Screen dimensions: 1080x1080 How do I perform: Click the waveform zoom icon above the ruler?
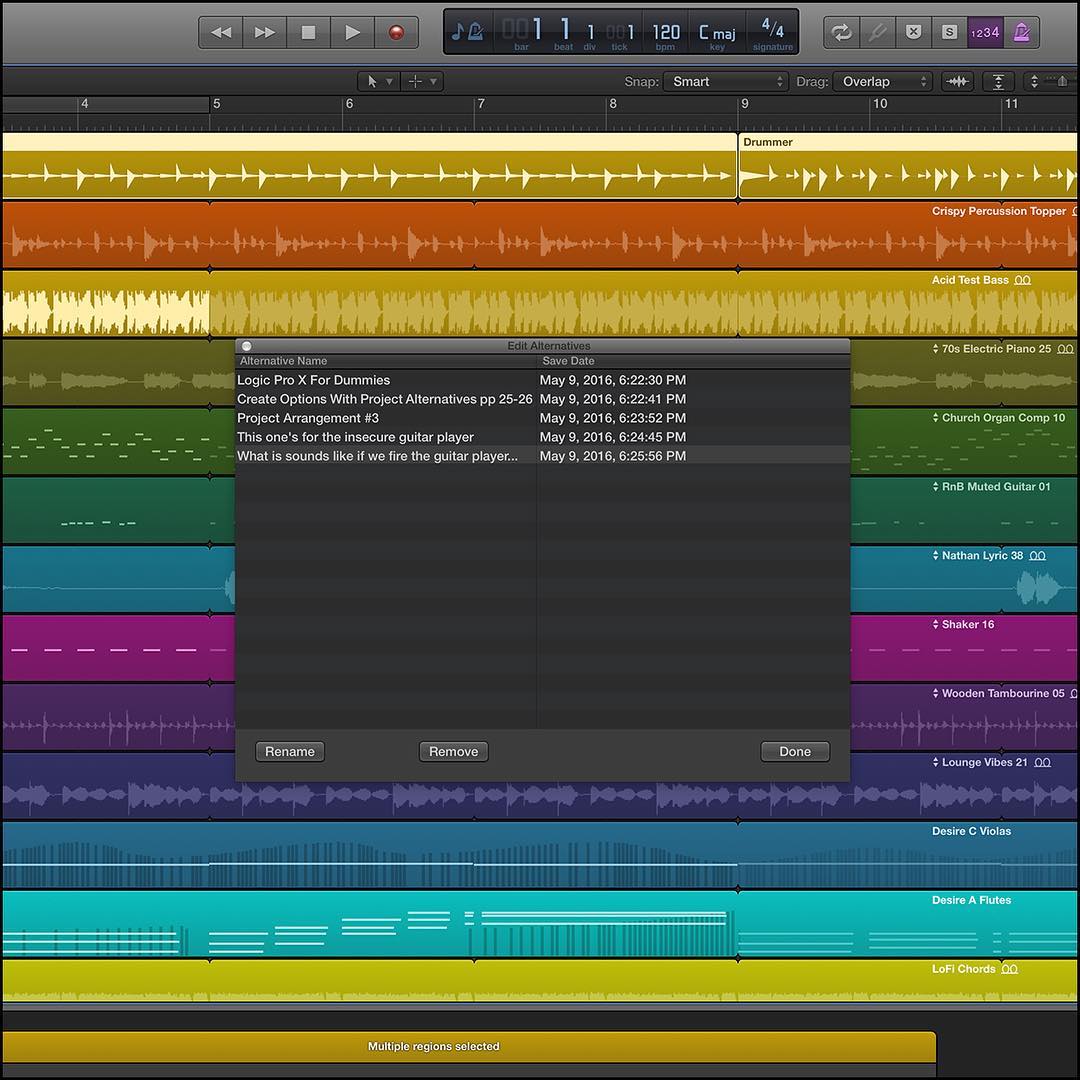coord(957,81)
